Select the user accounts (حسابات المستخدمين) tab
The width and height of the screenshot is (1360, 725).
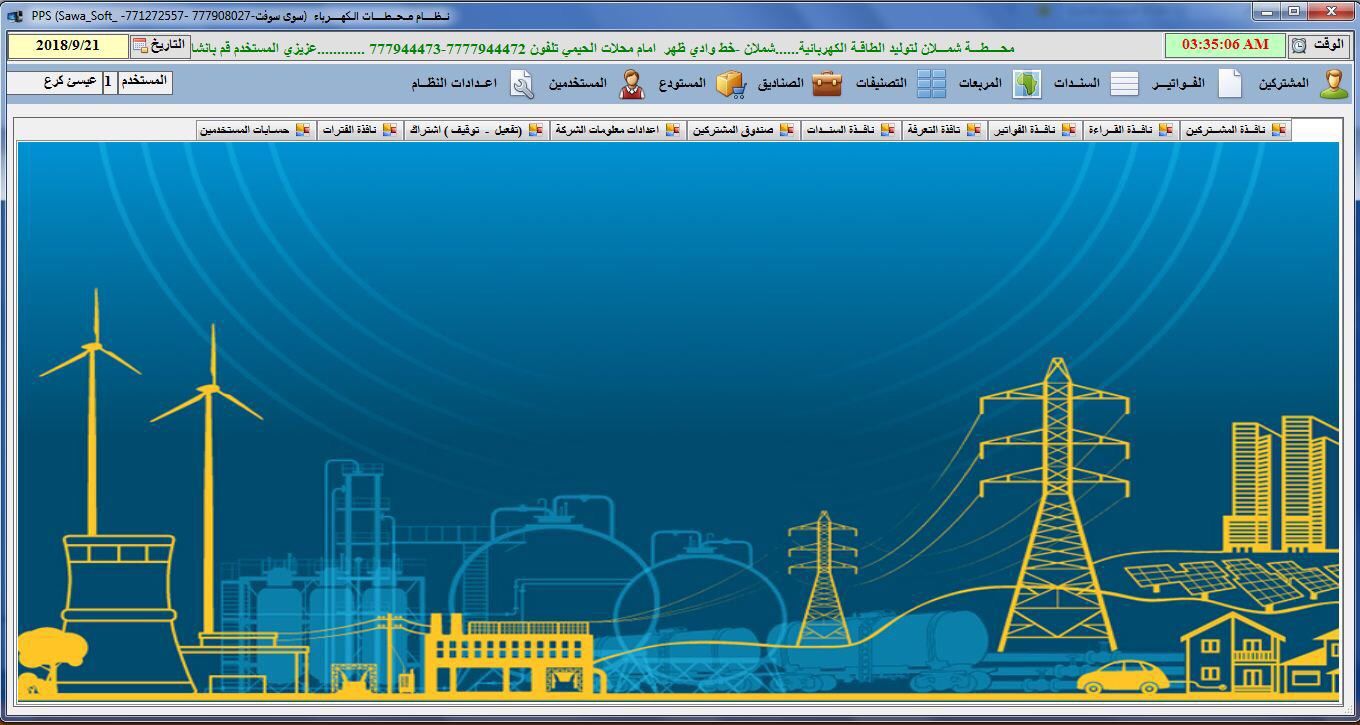pos(255,130)
